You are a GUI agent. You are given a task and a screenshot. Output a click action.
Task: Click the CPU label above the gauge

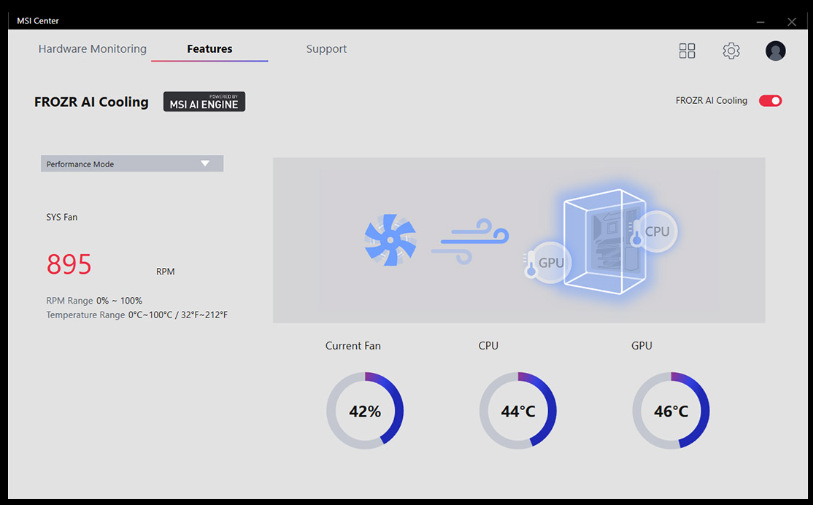pos(488,346)
